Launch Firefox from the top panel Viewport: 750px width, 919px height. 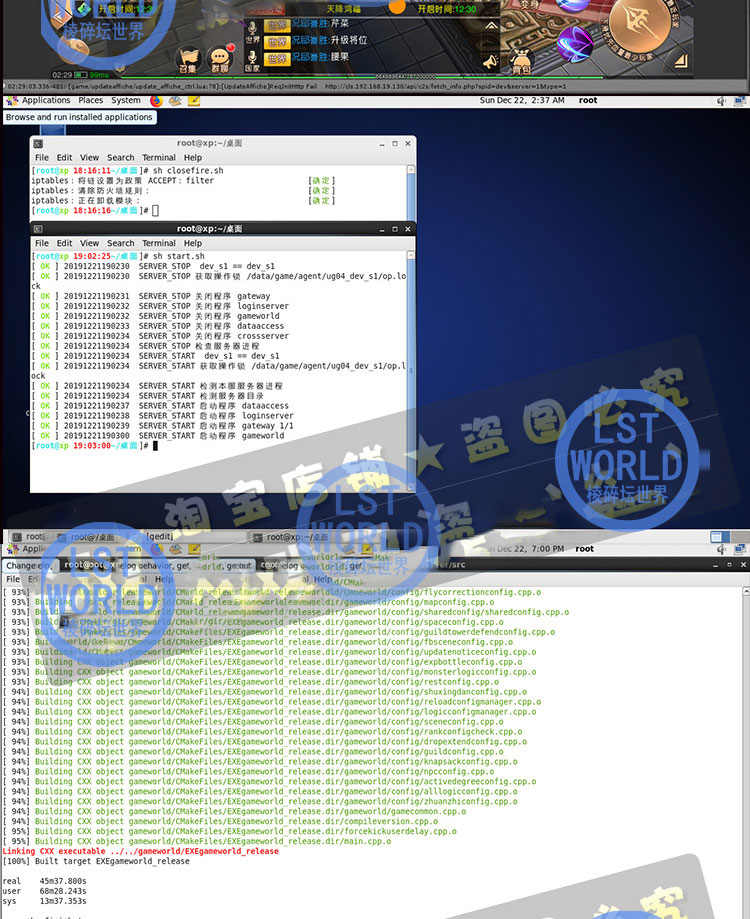point(156,101)
